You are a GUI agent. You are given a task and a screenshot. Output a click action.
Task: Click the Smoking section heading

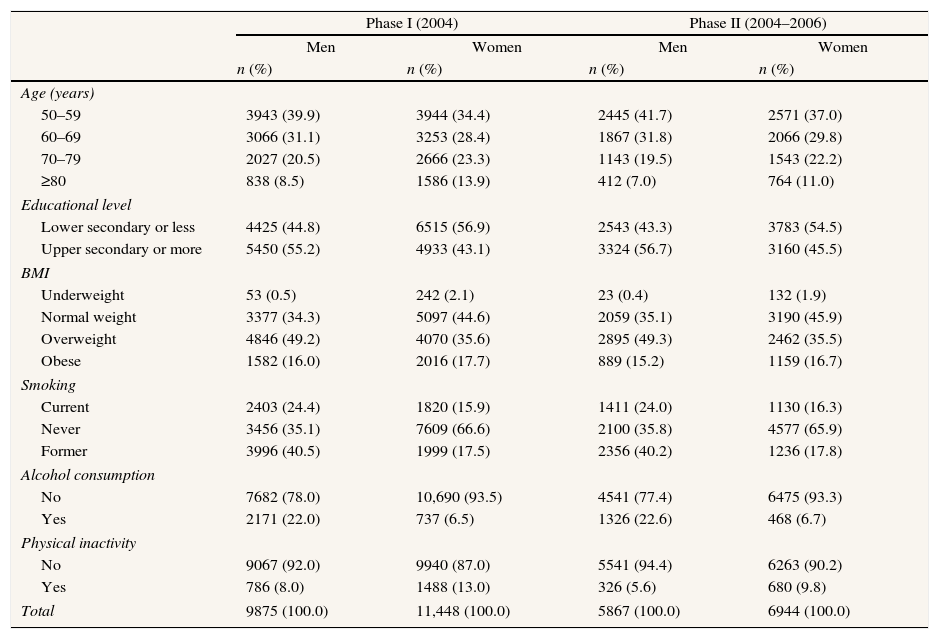click(48, 385)
